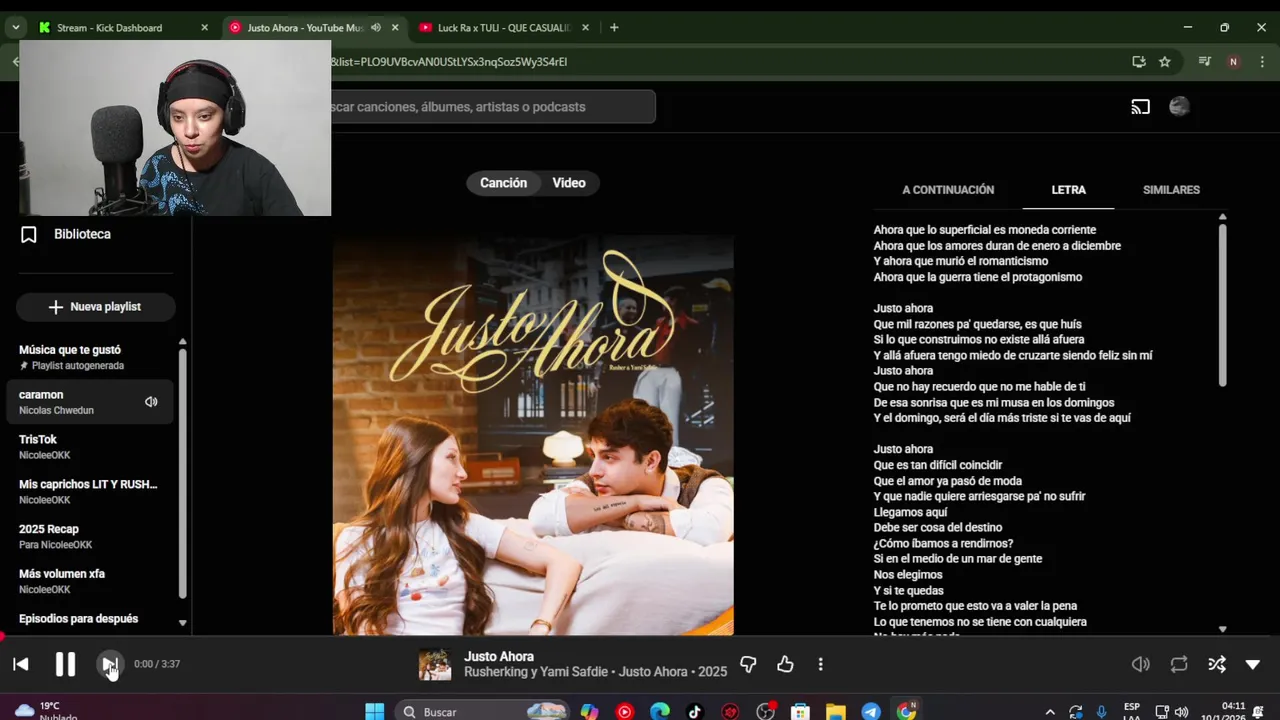Click the song progress bar
1280x720 pixels.
640,637
